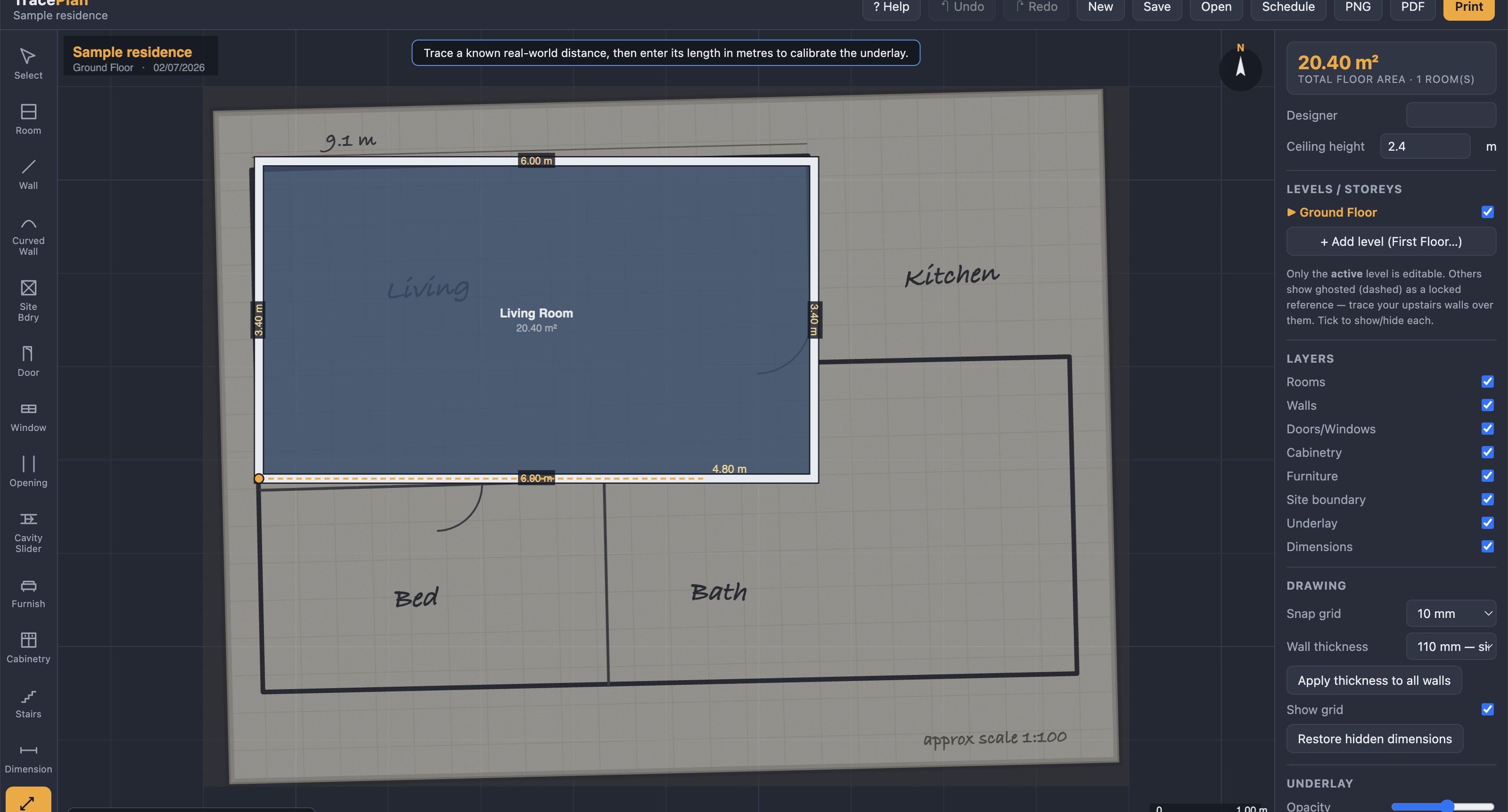This screenshot has width=1508, height=812.
Task: Click the 4.80 m calibration length label
Action: (729, 469)
